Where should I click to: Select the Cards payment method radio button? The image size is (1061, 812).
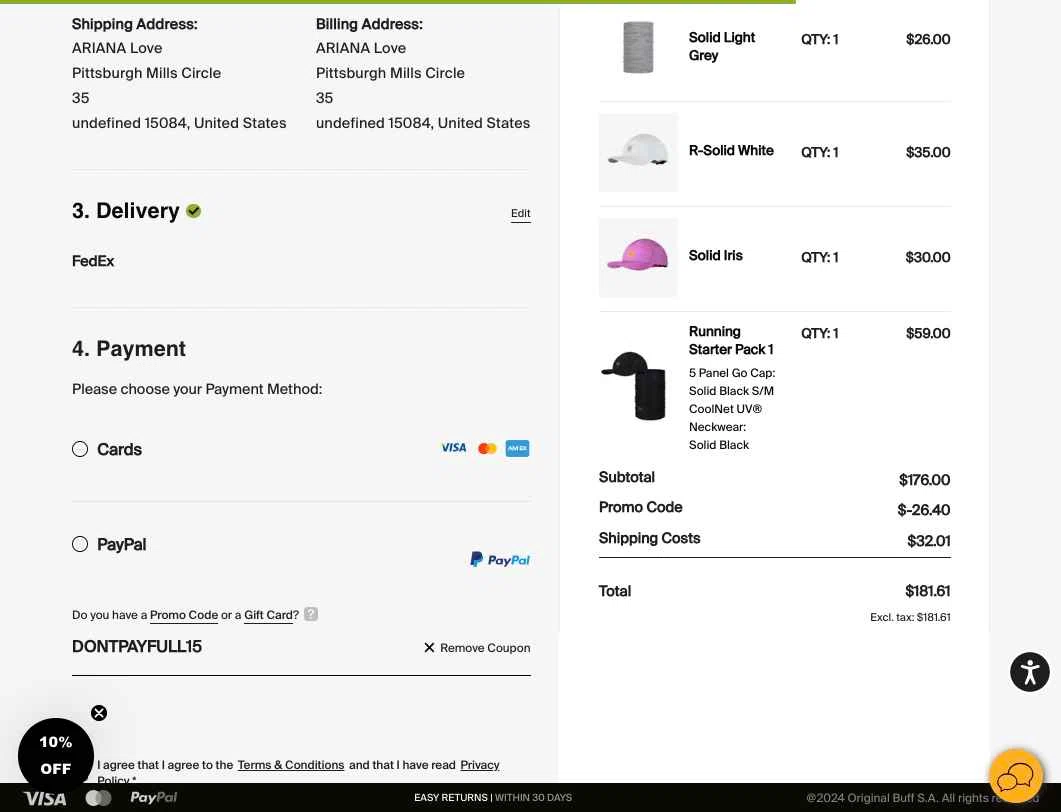pos(80,449)
